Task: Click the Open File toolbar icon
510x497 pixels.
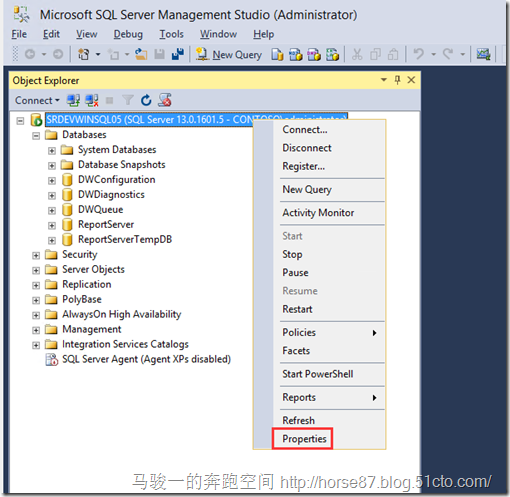Action: tap(141, 54)
